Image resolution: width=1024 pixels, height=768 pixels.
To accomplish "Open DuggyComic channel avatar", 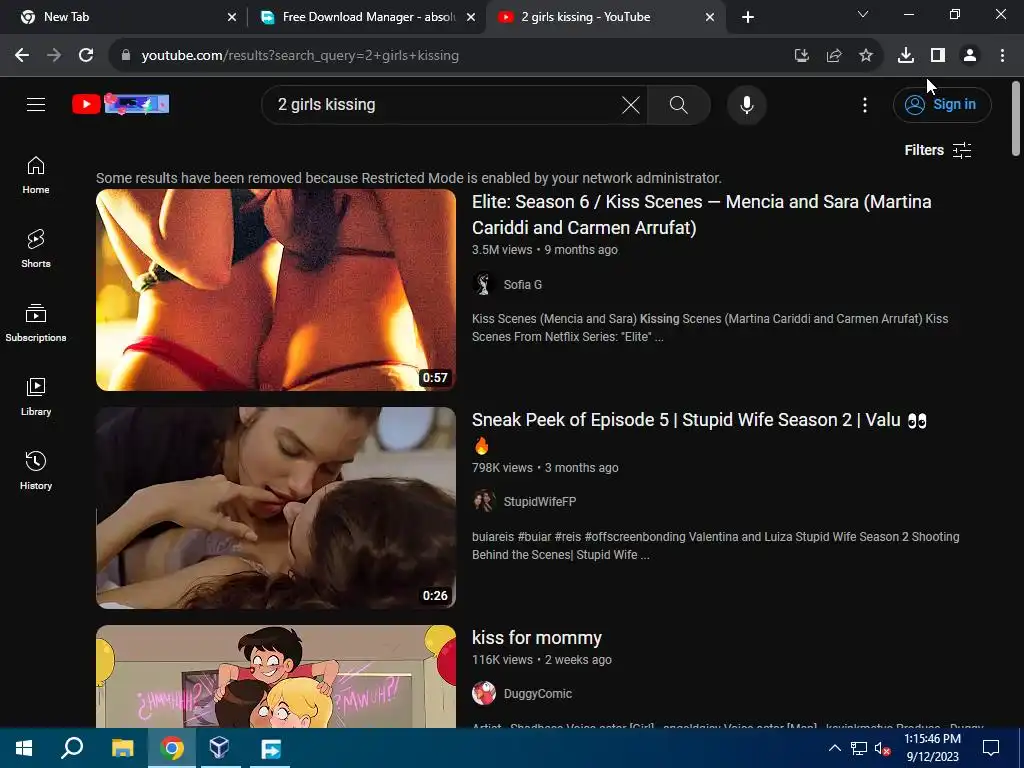I will [483, 694].
